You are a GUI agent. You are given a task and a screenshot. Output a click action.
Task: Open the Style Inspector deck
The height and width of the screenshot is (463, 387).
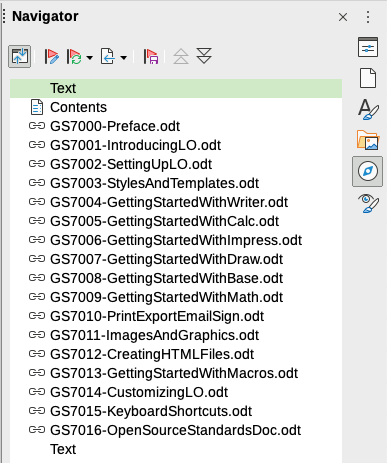tap(368, 203)
